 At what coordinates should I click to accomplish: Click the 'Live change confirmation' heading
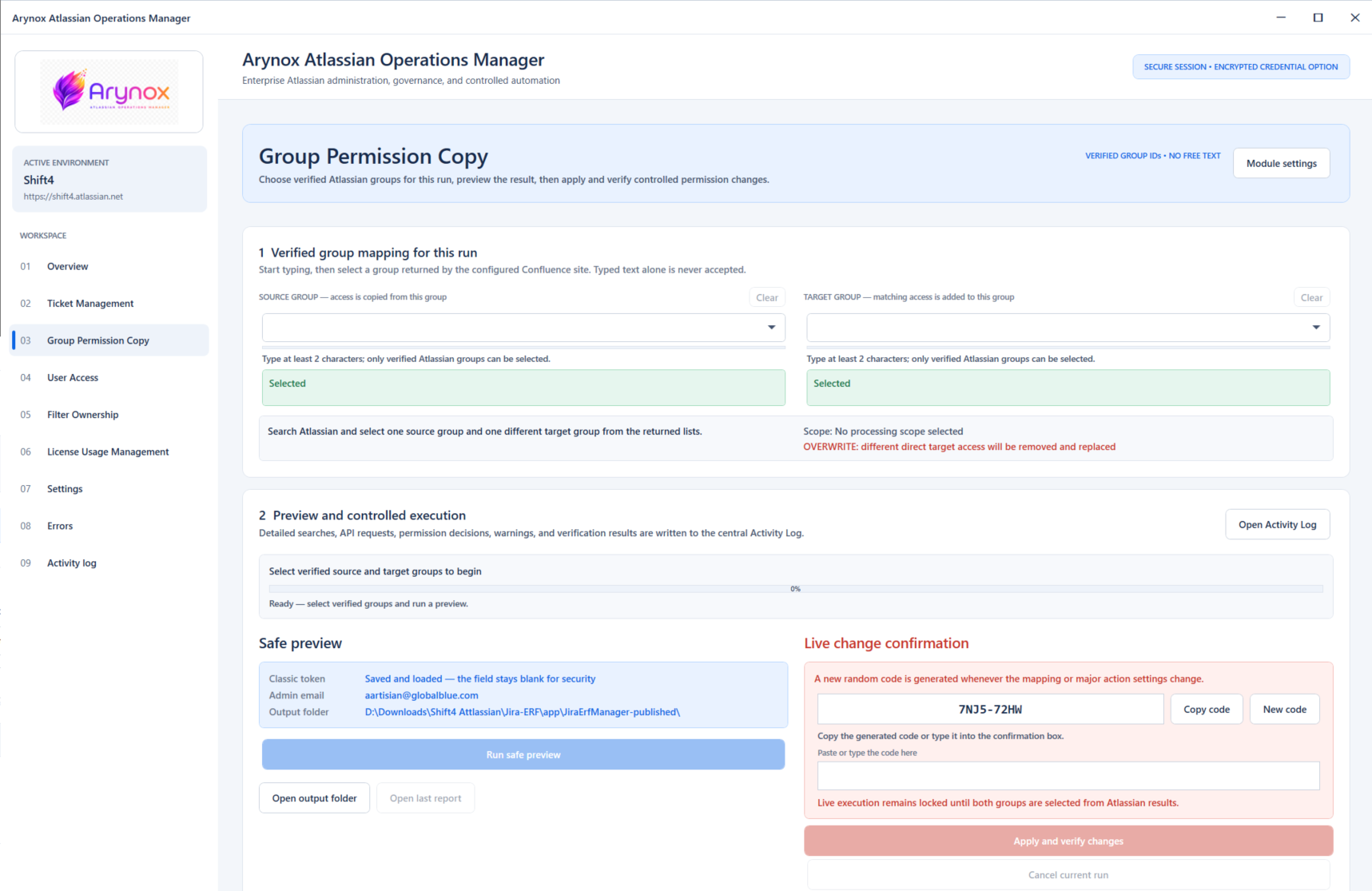click(886, 643)
